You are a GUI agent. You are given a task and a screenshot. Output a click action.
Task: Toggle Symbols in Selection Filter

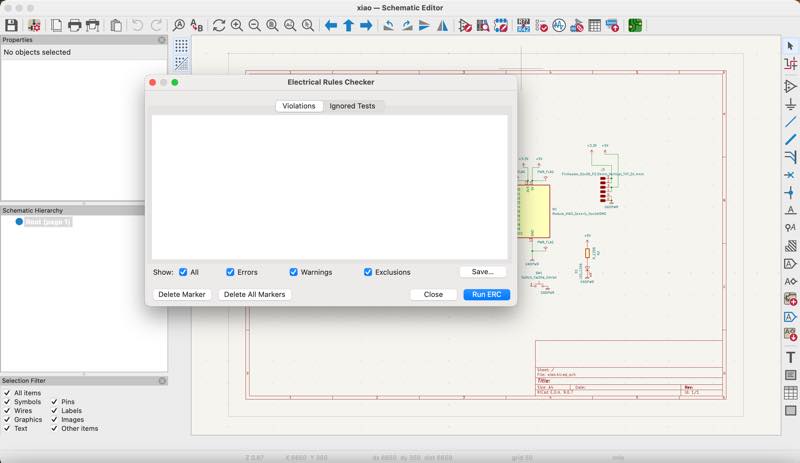pyautogui.click(x=7, y=402)
